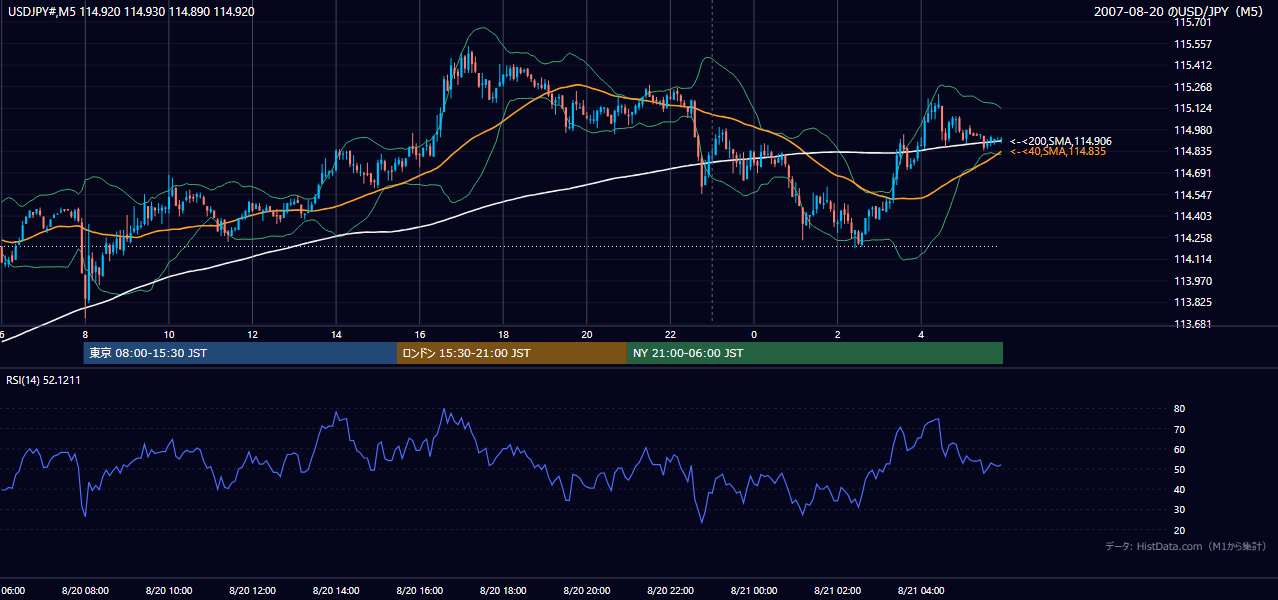
Task: Select the 200 SMA 114.906 label
Action: [x=1061, y=141]
